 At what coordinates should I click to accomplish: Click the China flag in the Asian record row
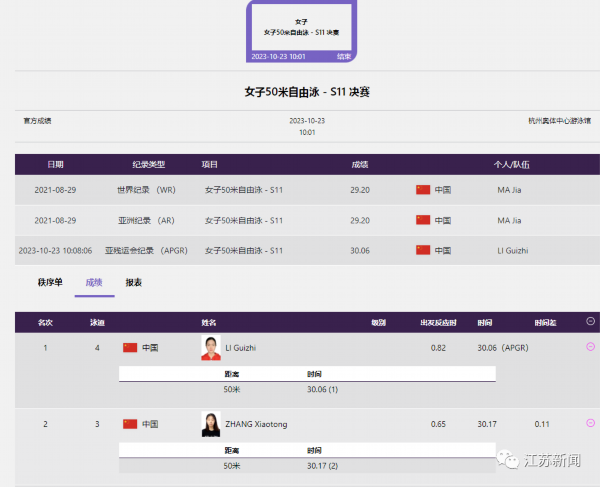coord(422,220)
